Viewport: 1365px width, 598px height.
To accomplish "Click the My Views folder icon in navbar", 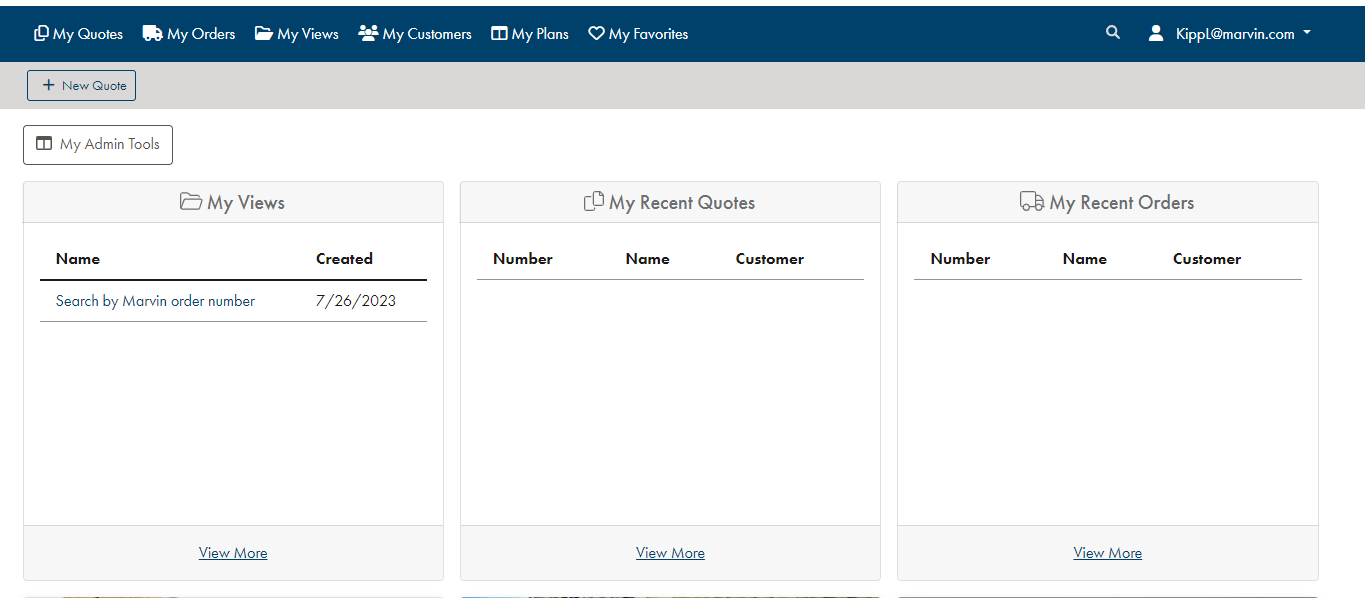I will point(264,34).
